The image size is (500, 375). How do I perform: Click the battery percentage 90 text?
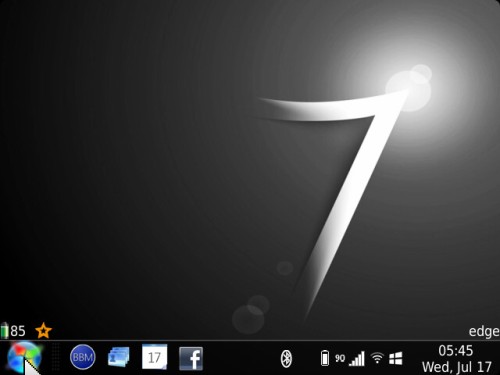point(340,358)
